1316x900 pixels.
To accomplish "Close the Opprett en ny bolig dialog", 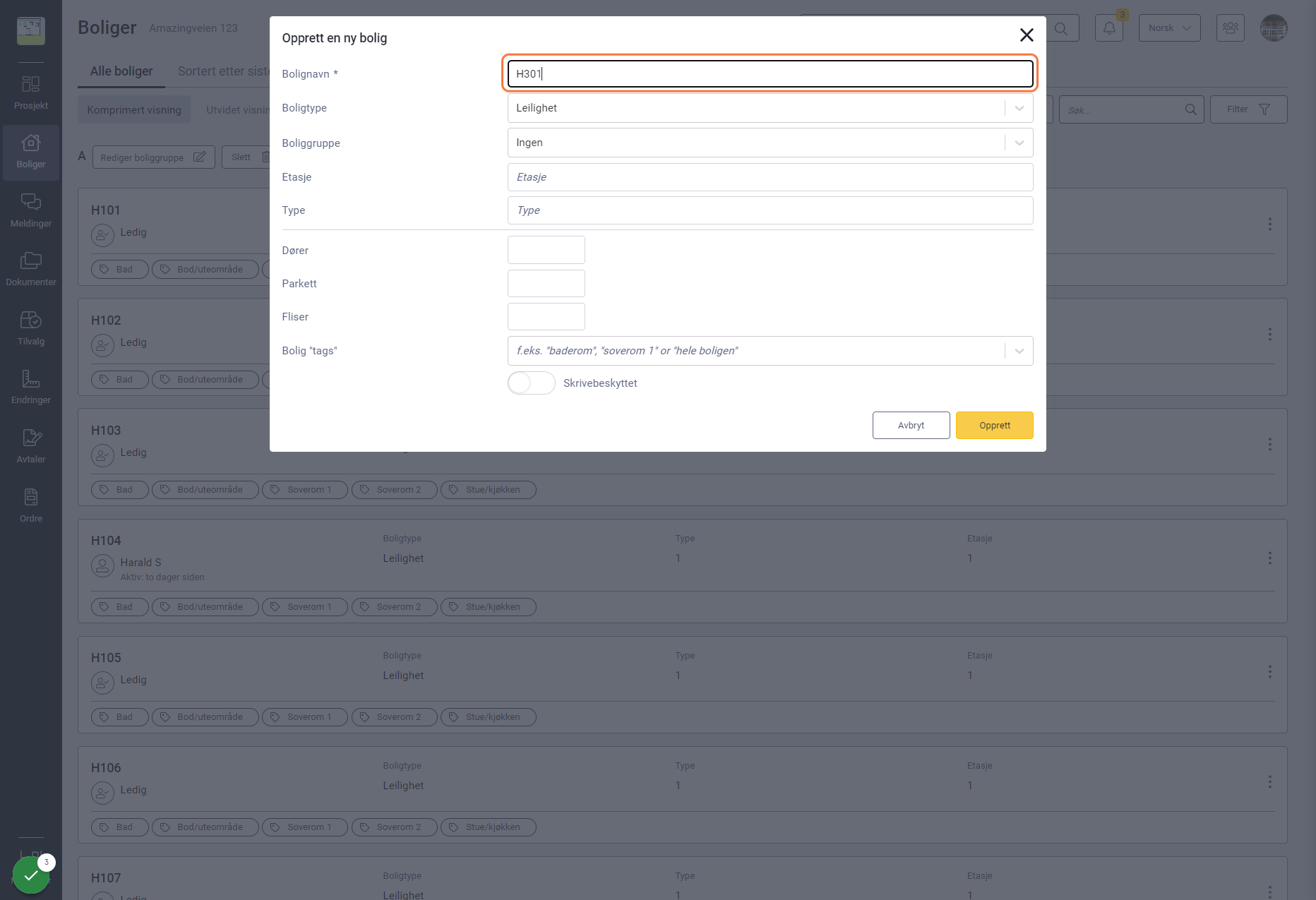I will [1027, 35].
